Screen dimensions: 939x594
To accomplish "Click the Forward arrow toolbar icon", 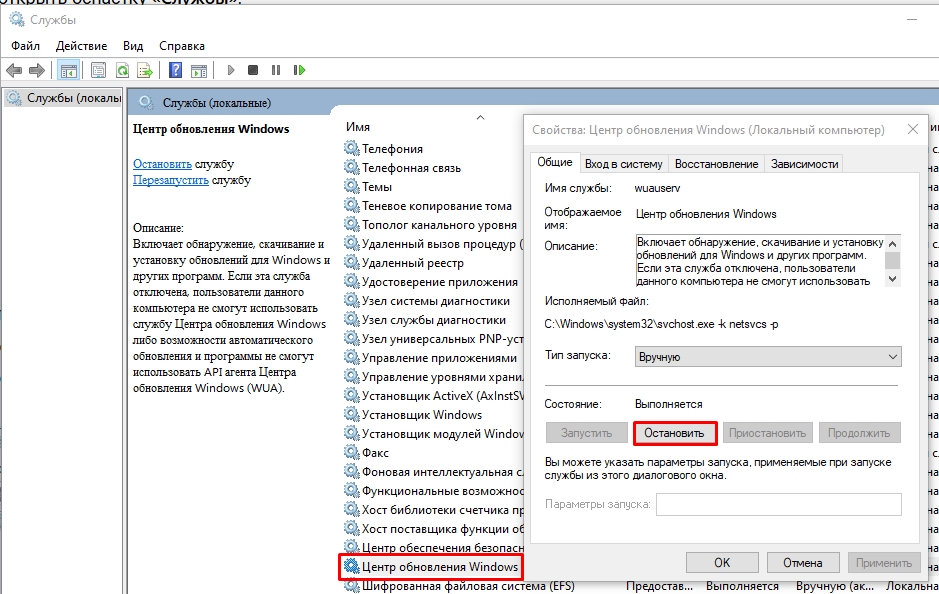I will tap(37, 70).
